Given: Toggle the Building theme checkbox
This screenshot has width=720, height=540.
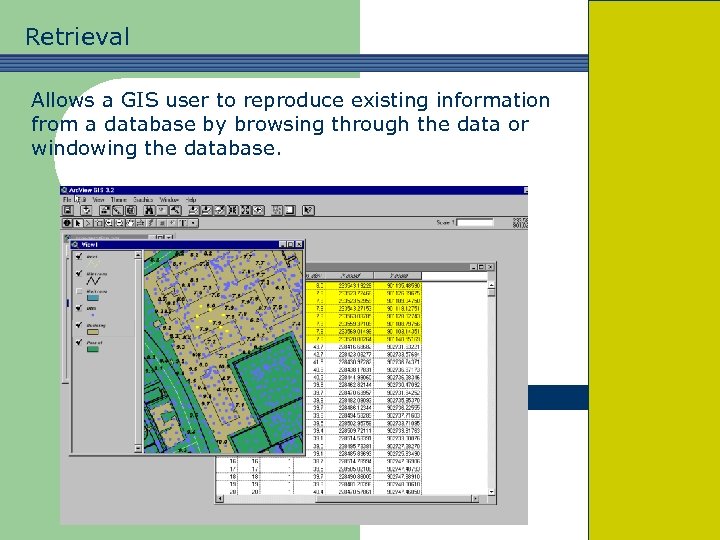Looking at the screenshot, I should (x=79, y=325).
